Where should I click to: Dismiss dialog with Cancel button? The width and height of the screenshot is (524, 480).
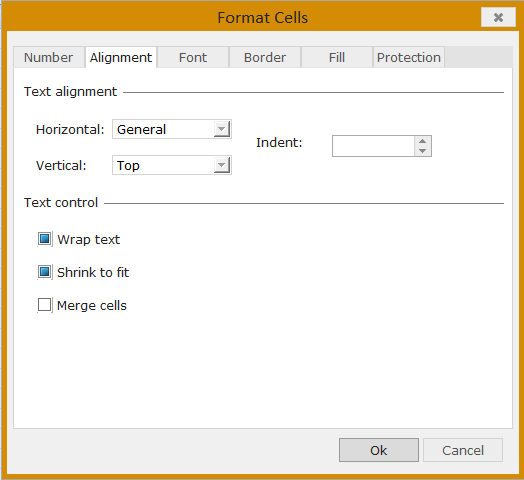463,450
